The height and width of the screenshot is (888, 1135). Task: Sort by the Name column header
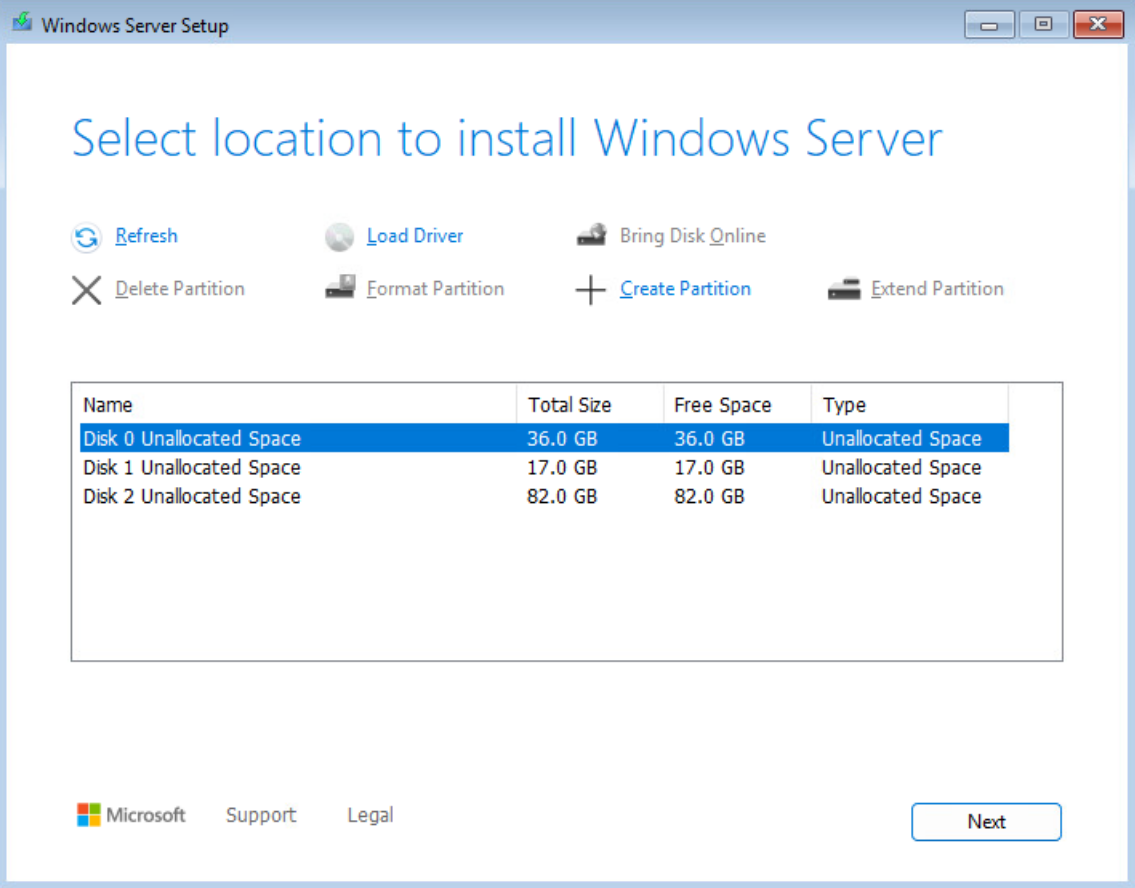coord(298,405)
